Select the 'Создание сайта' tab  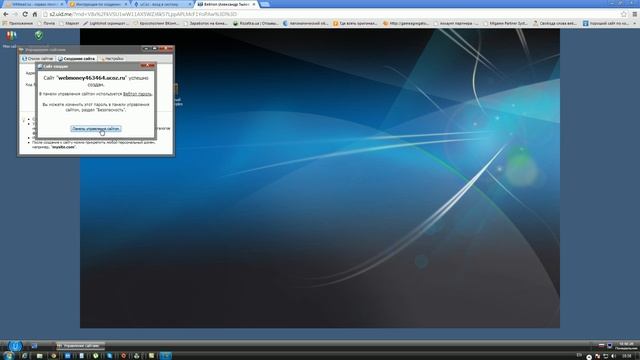coord(76,59)
